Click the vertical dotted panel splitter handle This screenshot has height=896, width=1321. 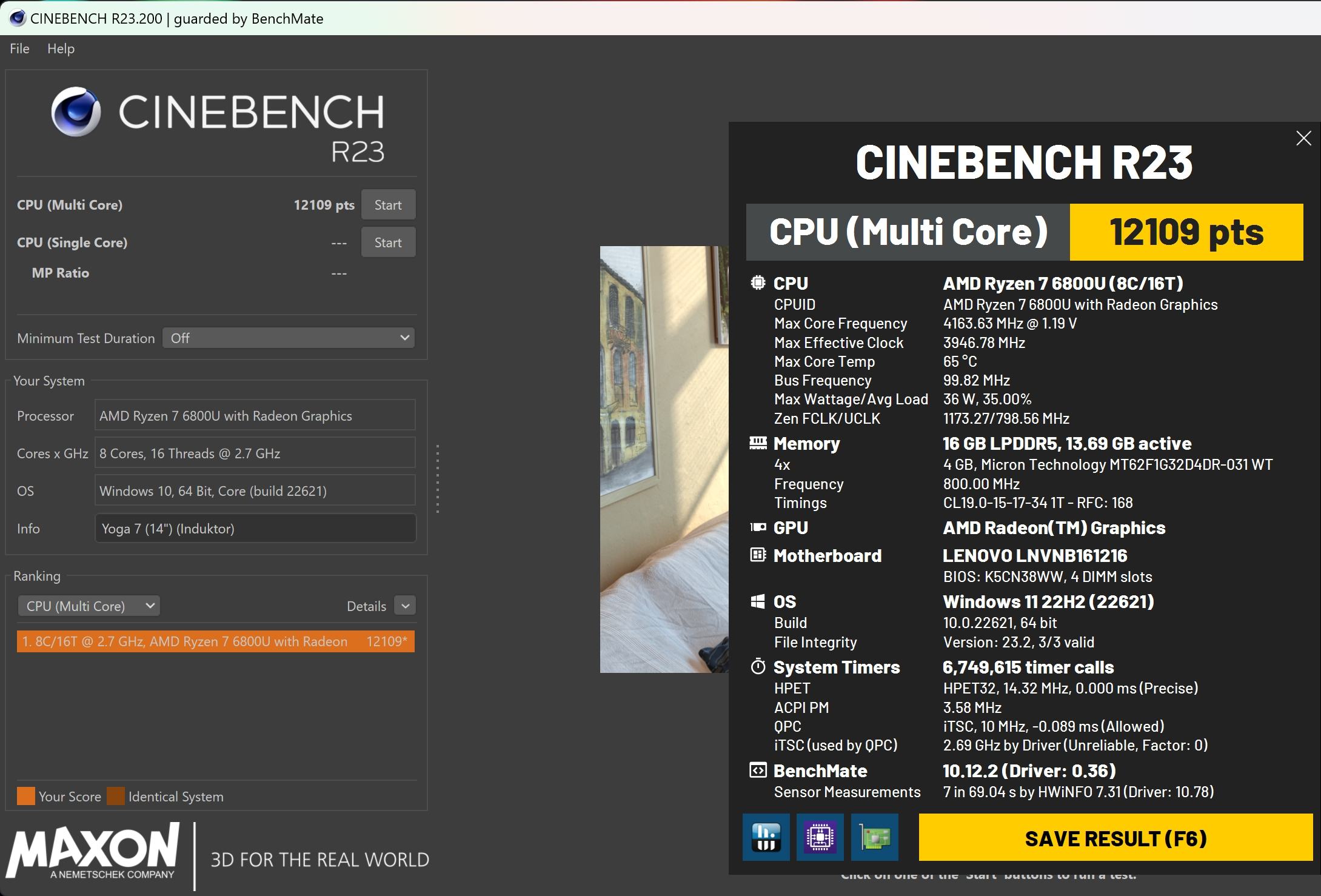(x=437, y=479)
